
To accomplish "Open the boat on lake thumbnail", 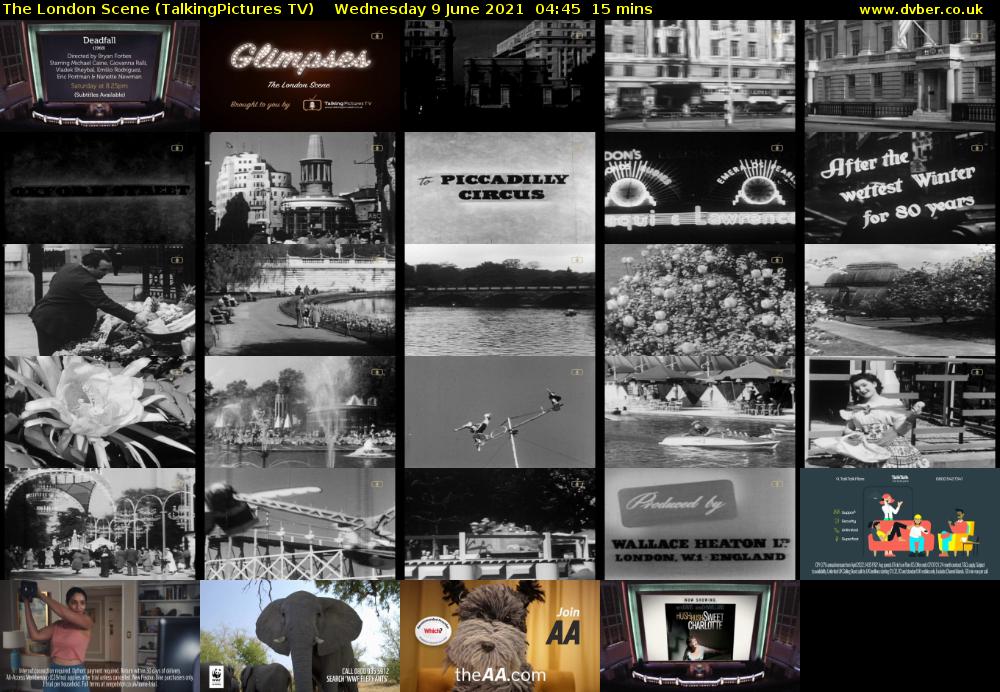I will 699,411.
